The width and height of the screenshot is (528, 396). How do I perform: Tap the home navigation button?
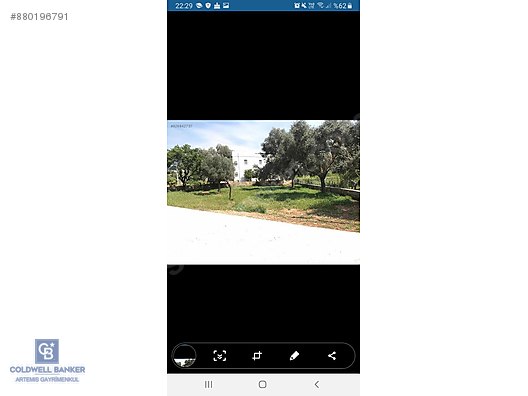263,384
